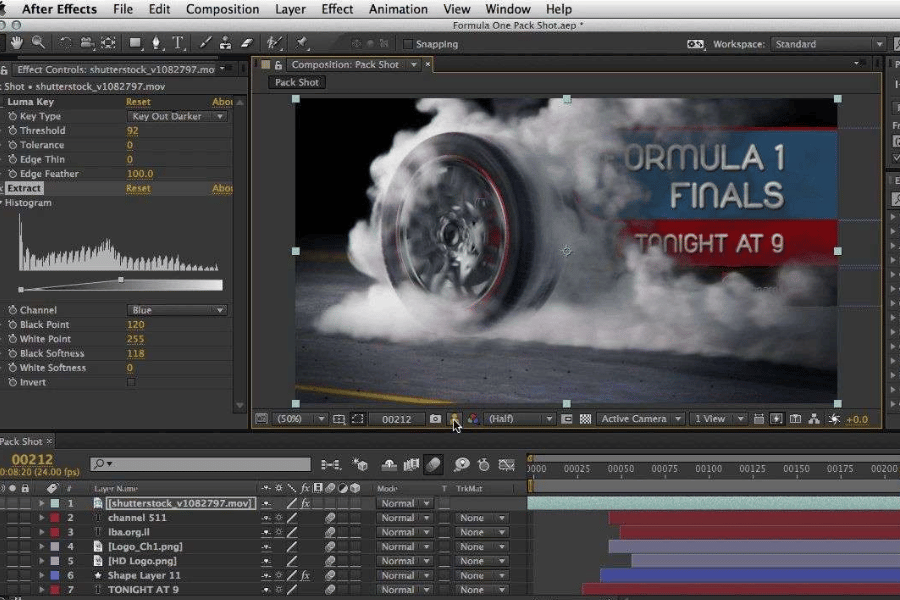Reset the Luma Key effect
The height and width of the screenshot is (600, 900).
point(138,102)
